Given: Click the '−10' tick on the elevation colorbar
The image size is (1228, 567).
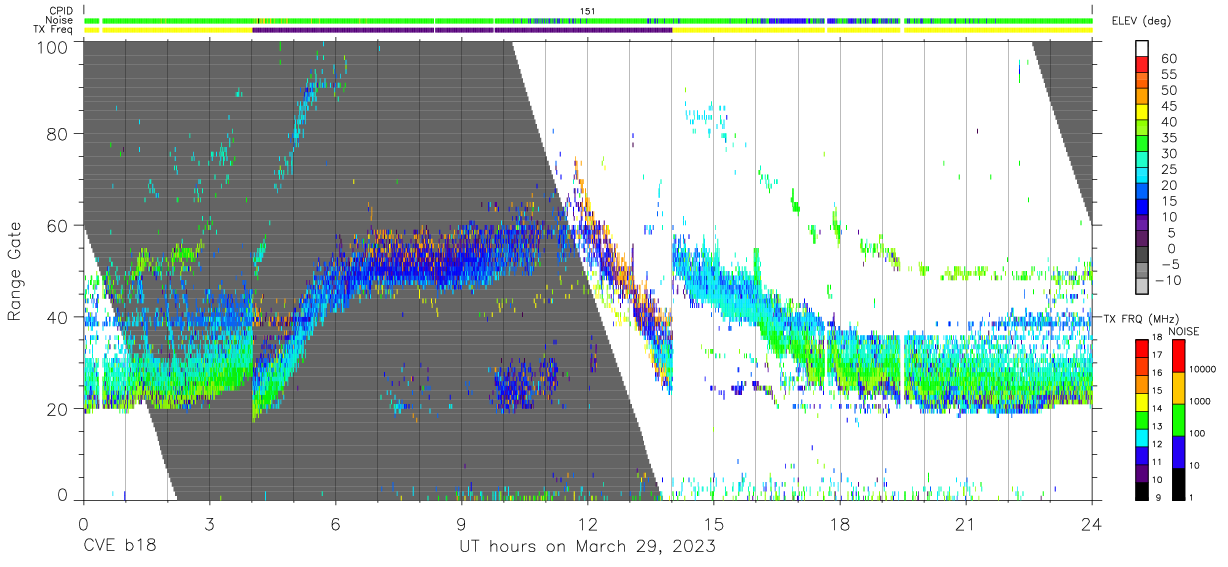Looking at the screenshot, I should tap(1170, 280).
